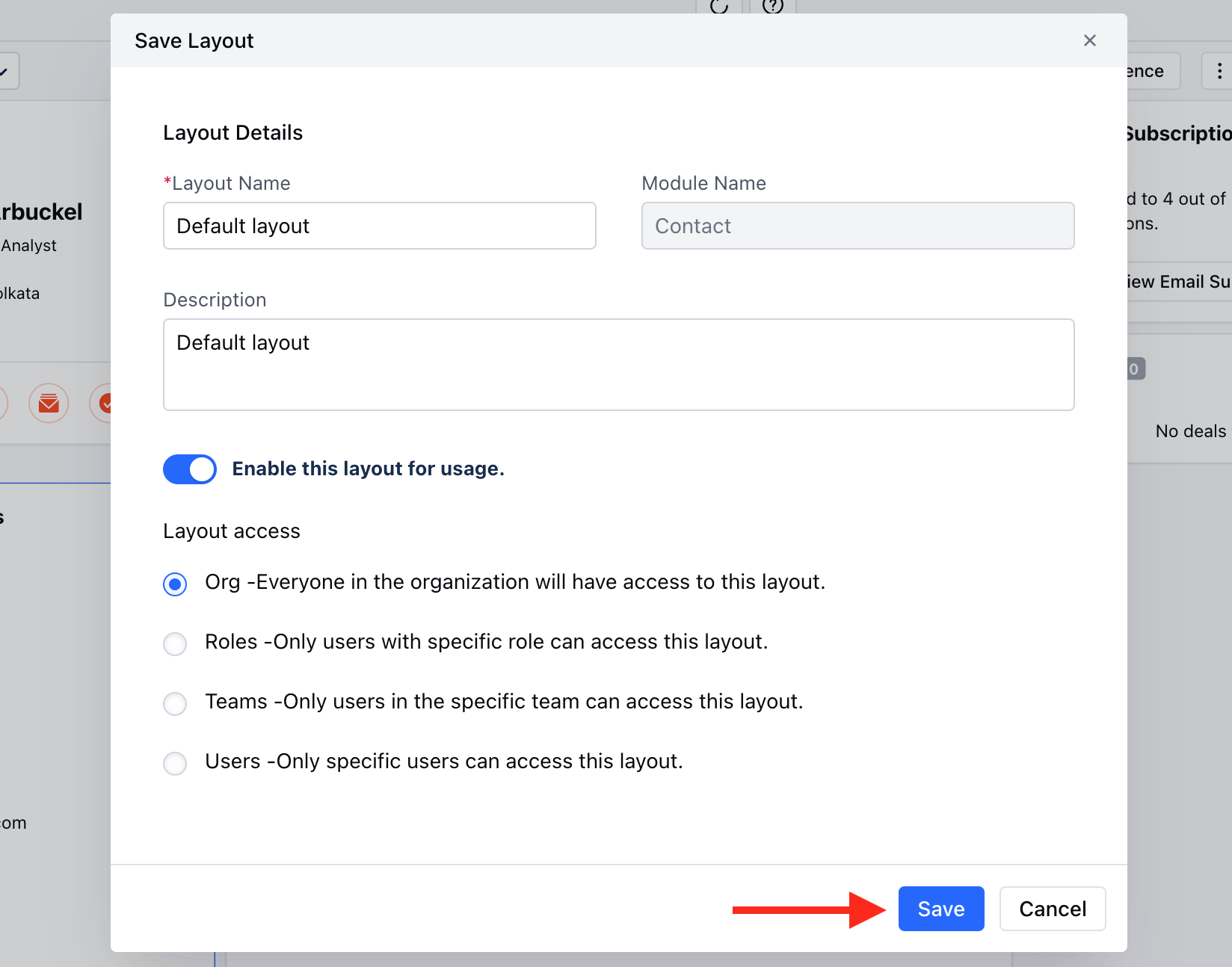The height and width of the screenshot is (967, 1232).
Task: Open the three-dot more options menu behind dialog
Action: coord(1219,71)
